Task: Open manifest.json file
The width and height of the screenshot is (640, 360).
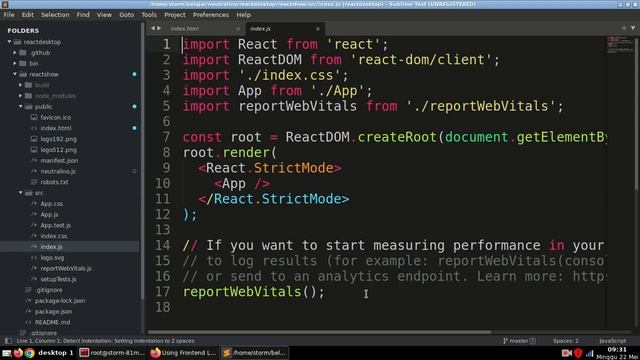Action: tap(59, 160)
